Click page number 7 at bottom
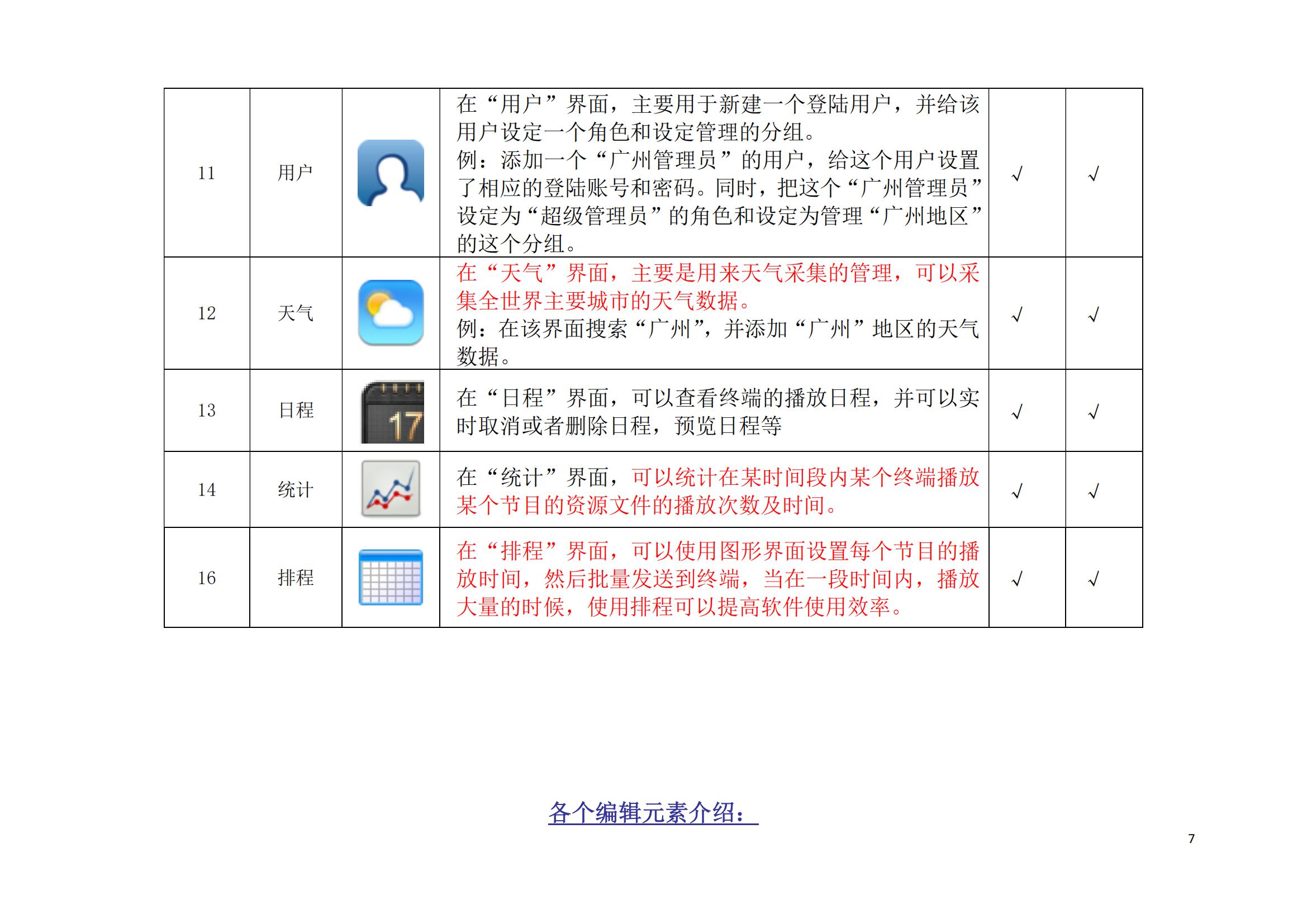The image size is (1307, 924). (x=1191, y=839)
